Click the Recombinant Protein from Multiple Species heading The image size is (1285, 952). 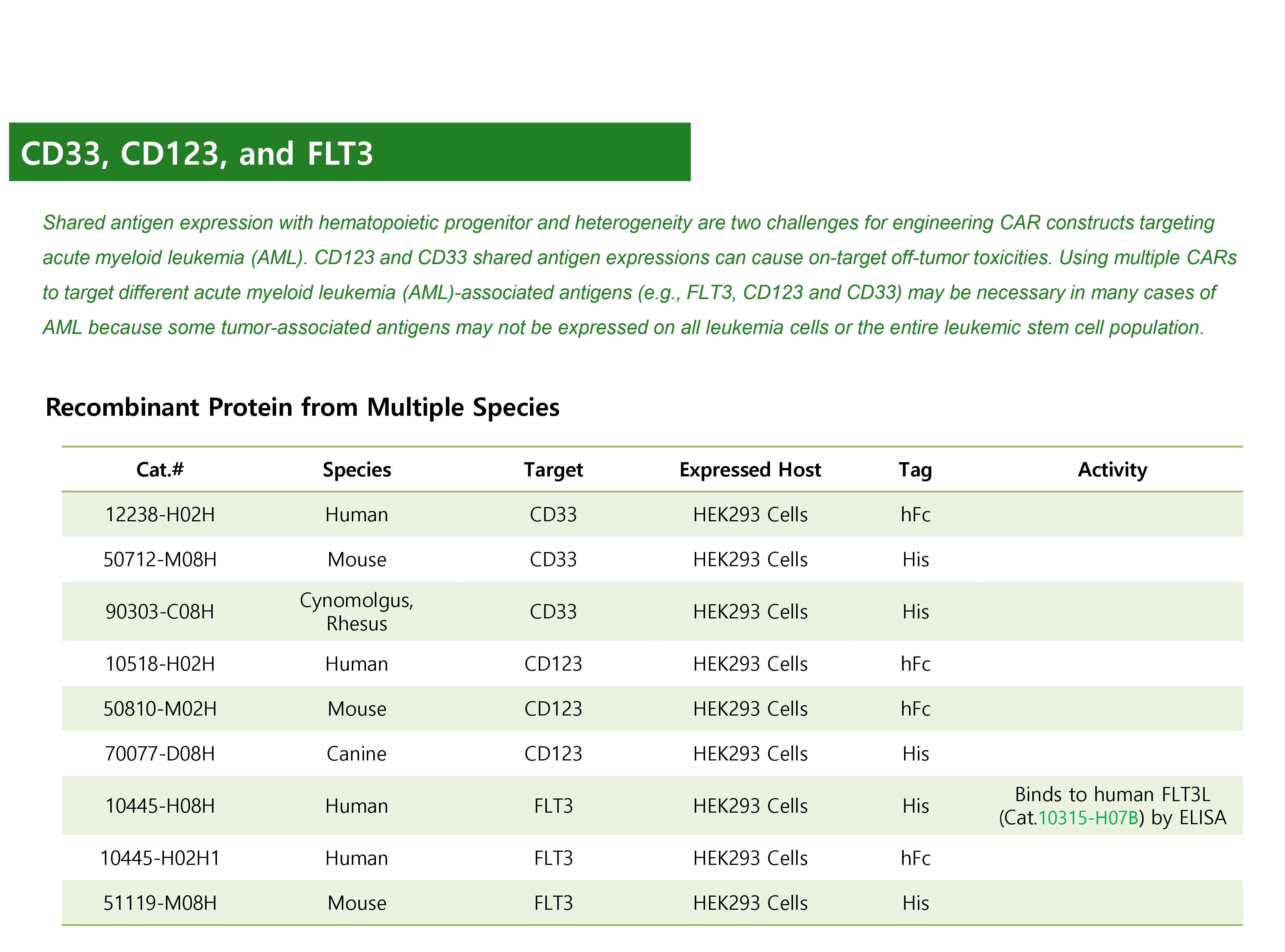tap(302, 407)
